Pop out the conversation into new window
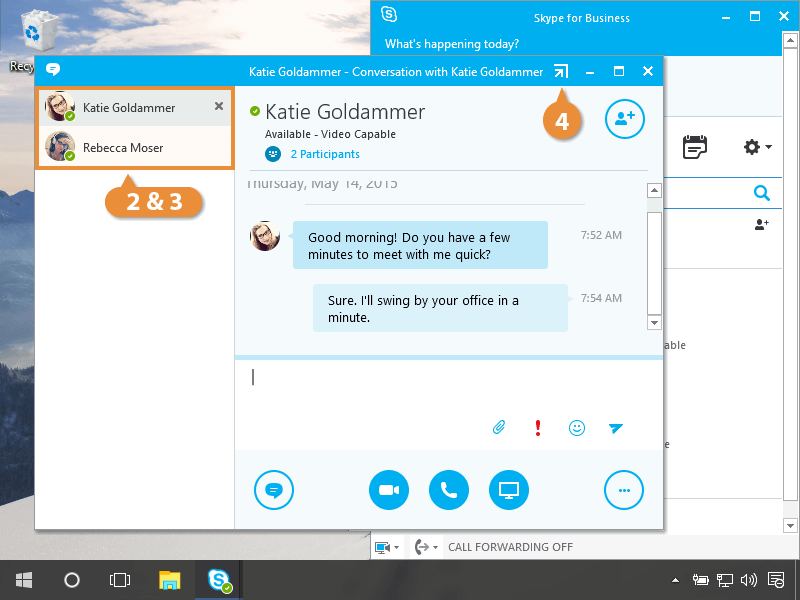 (561, 72)
